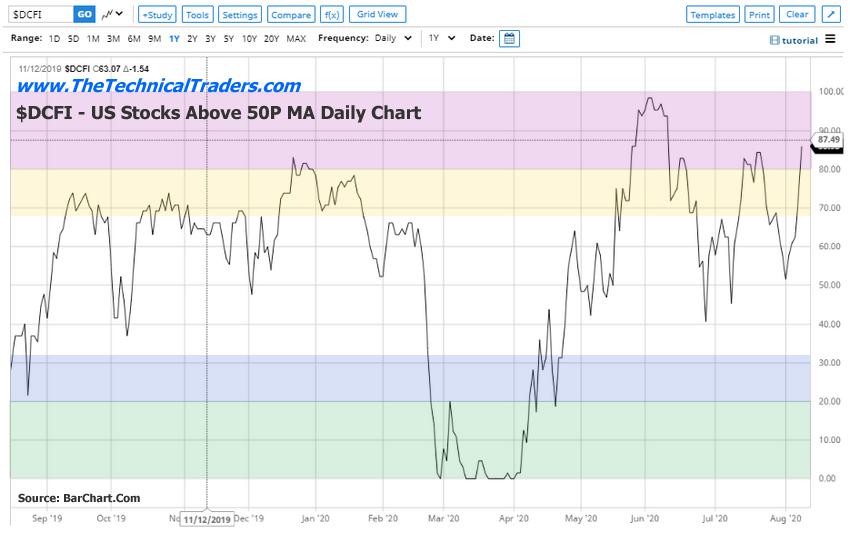Print the chart
This screenshot has width=850, height=533.
pos(760,15)
